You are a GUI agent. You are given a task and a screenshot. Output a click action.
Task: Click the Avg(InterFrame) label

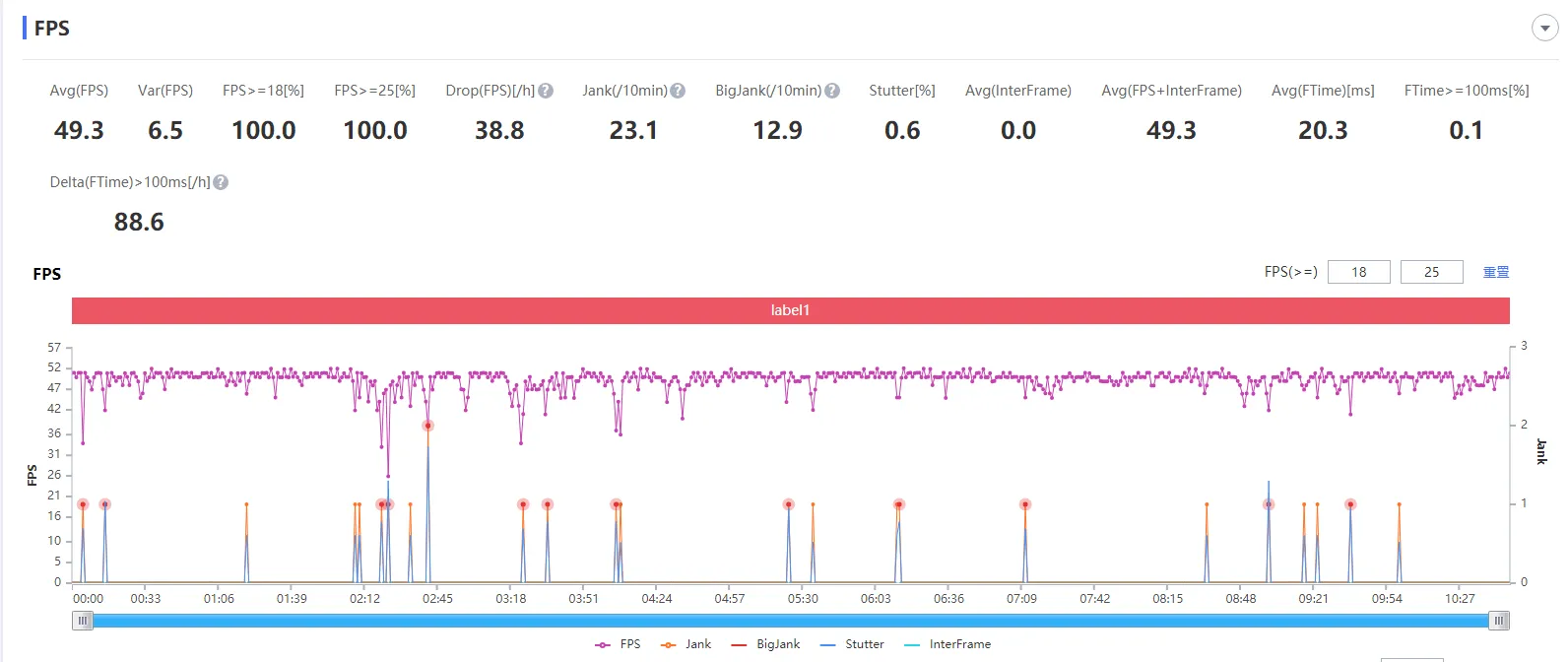1018,91
